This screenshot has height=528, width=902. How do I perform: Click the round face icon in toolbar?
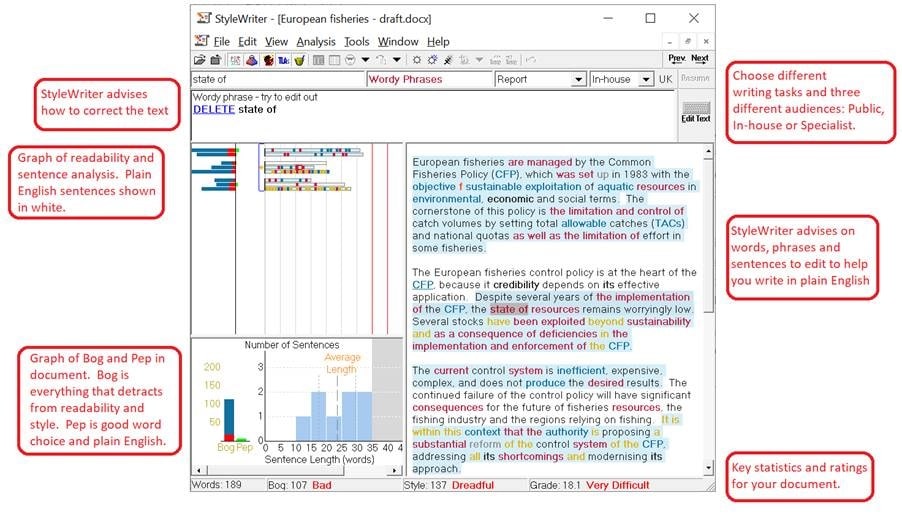tap(350, 60)
